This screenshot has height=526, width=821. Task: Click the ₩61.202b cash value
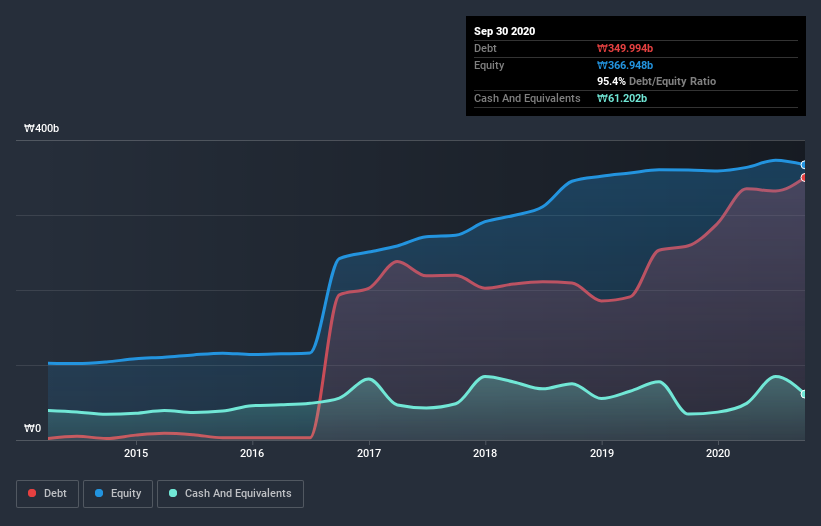(622, 98)
